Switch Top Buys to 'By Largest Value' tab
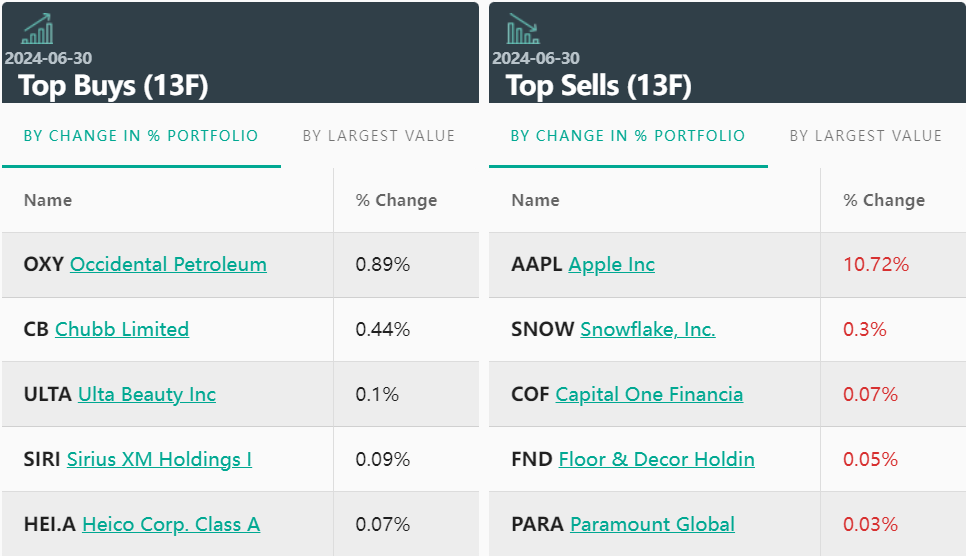The image size is (966, 556). 379,136
